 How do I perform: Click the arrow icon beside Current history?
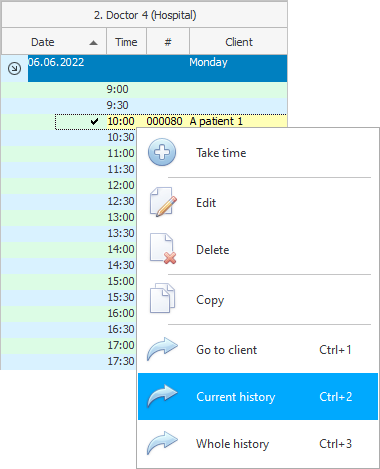(162, 396)
